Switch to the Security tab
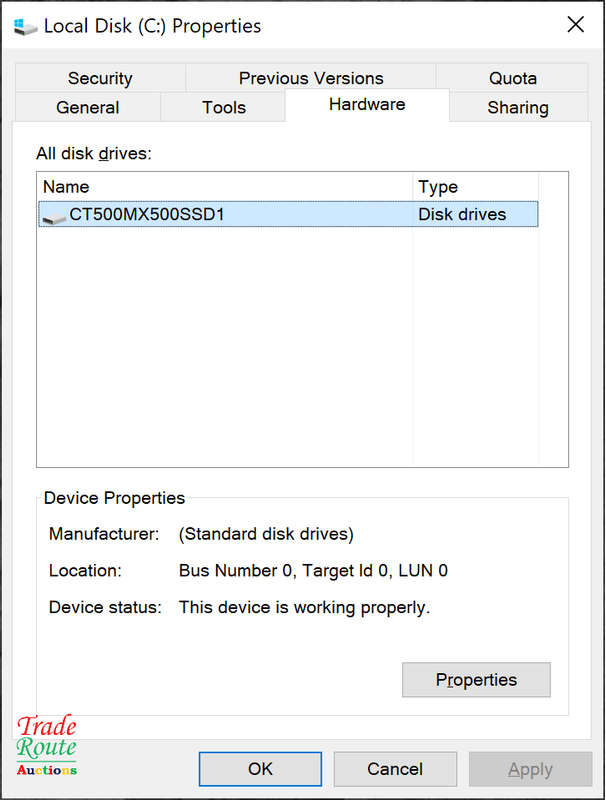The width and height of the screenshot is (606, 800). tap(100, 78)
